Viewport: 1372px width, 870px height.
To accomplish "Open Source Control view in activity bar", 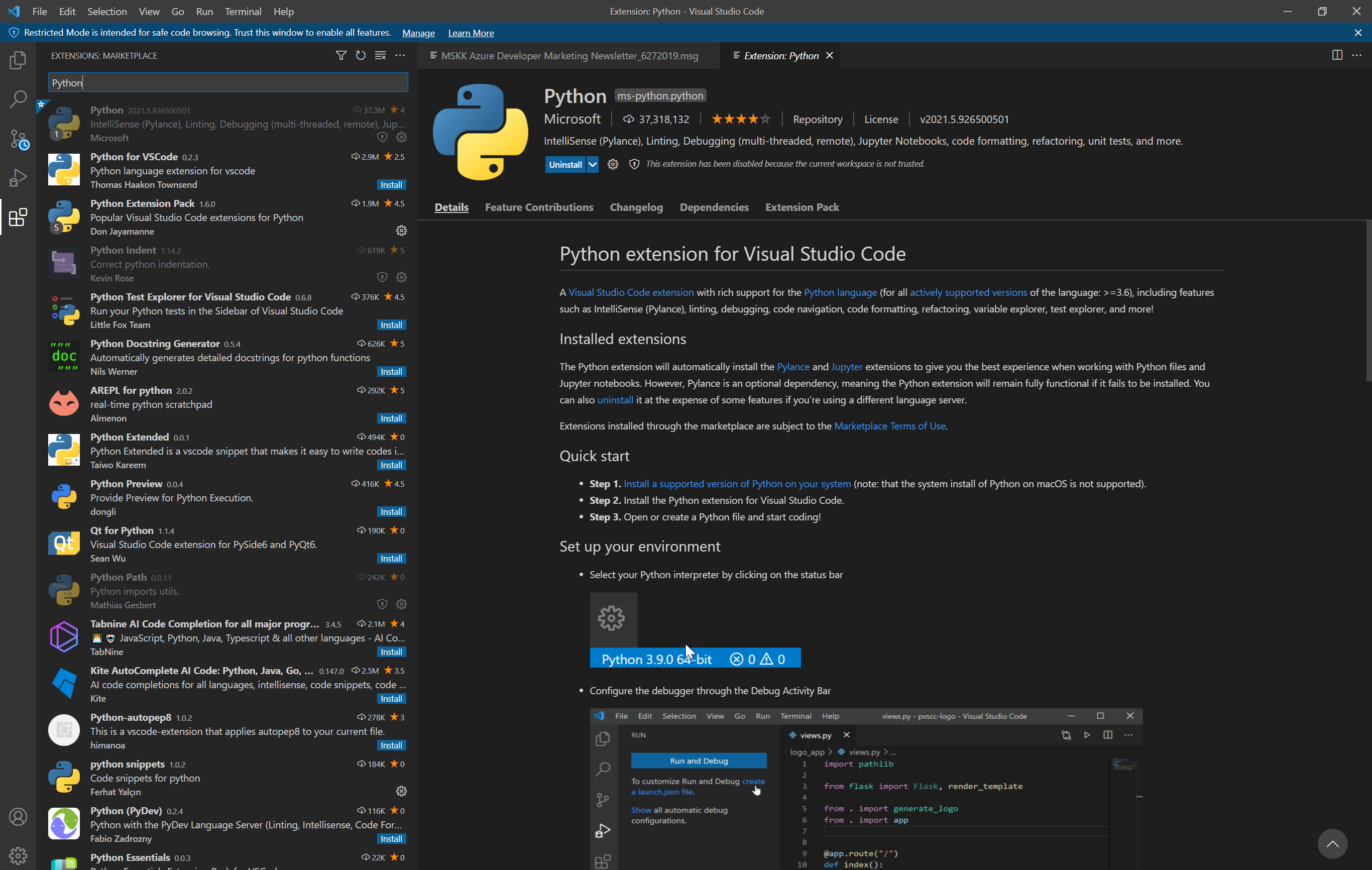I will point(18,139).
